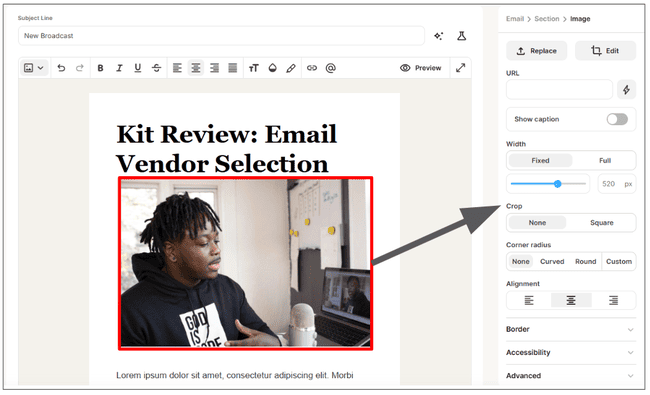This screenshot has height=395, width=650.
Task: Click the Replace image button
Action: (536, 51)
